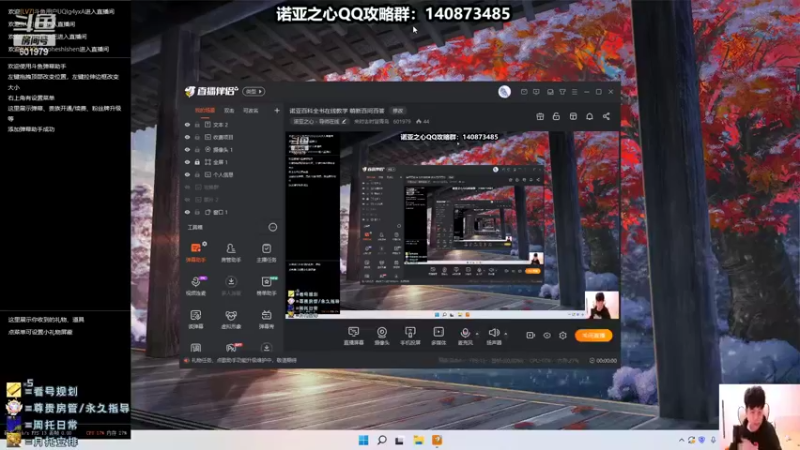Screen dimensions: 800x450
Task: Click the share icon in streaming app
Action: click(606, 116)
